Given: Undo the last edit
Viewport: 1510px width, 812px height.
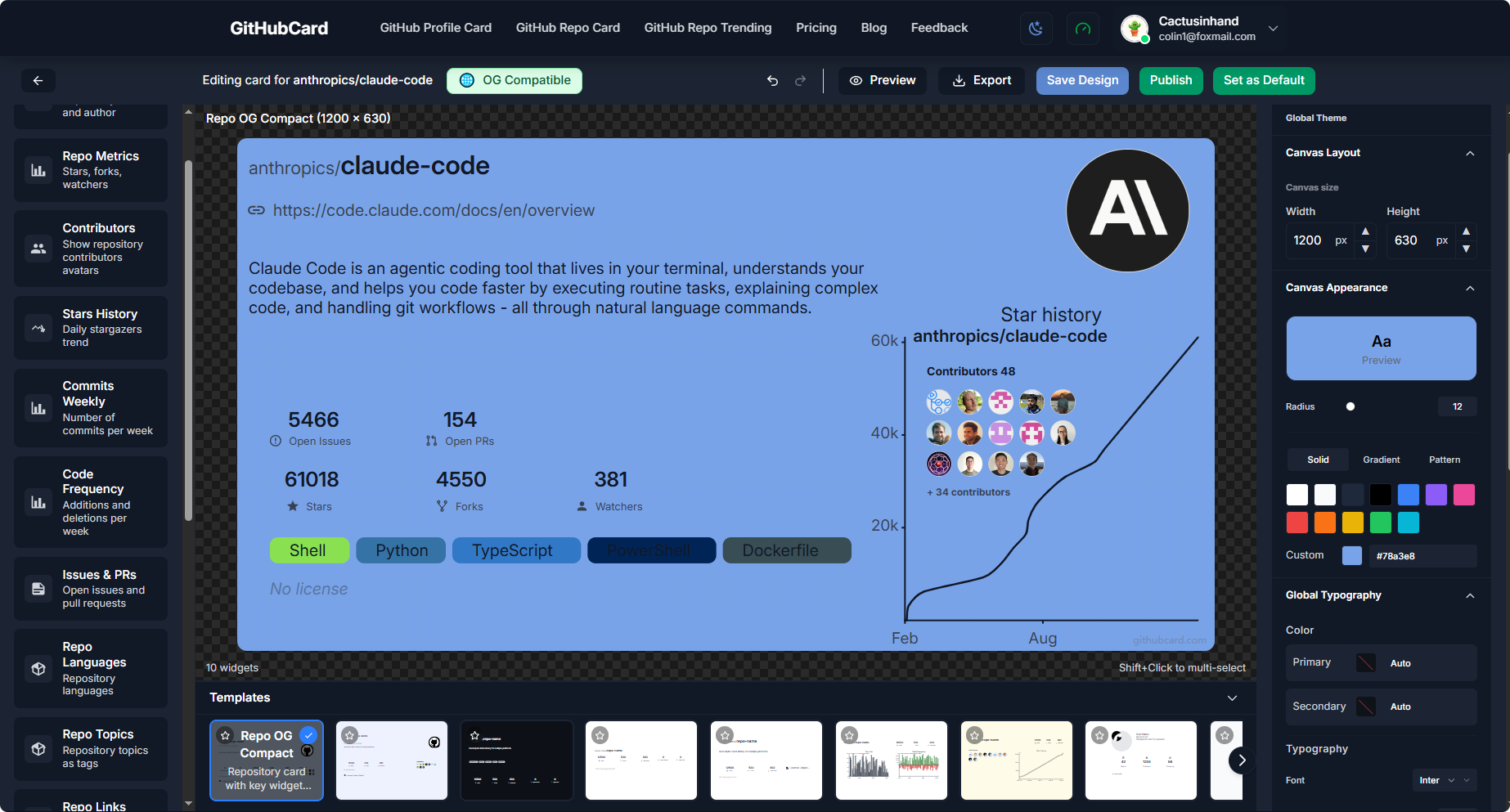Looking at the screenshot, I should point(772,80).
